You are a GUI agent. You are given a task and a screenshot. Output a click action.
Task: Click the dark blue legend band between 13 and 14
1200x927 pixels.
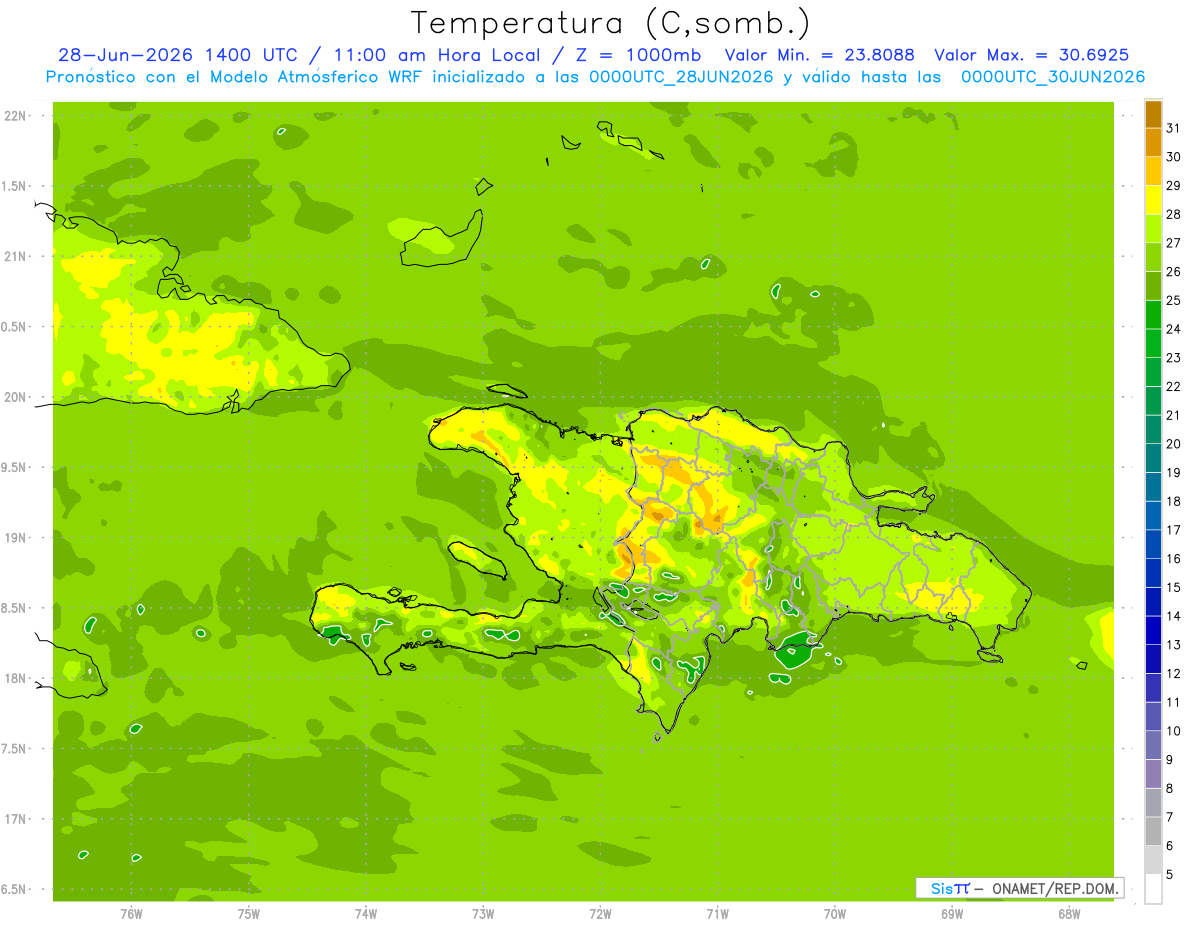pyautogui.click(x=1153, y=630)
